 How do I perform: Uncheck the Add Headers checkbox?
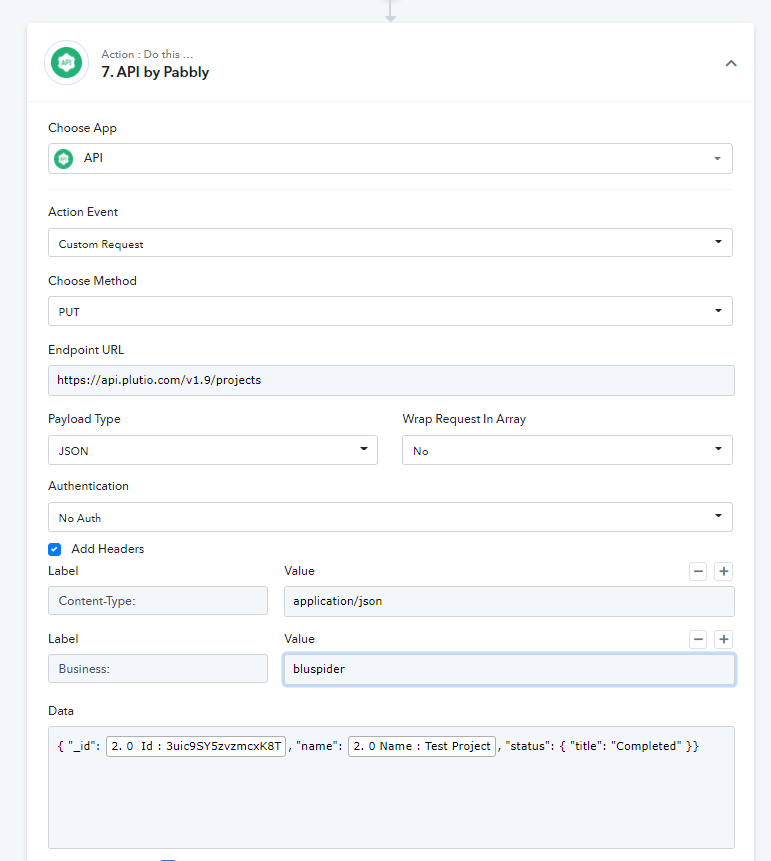[x=54, y=549]
